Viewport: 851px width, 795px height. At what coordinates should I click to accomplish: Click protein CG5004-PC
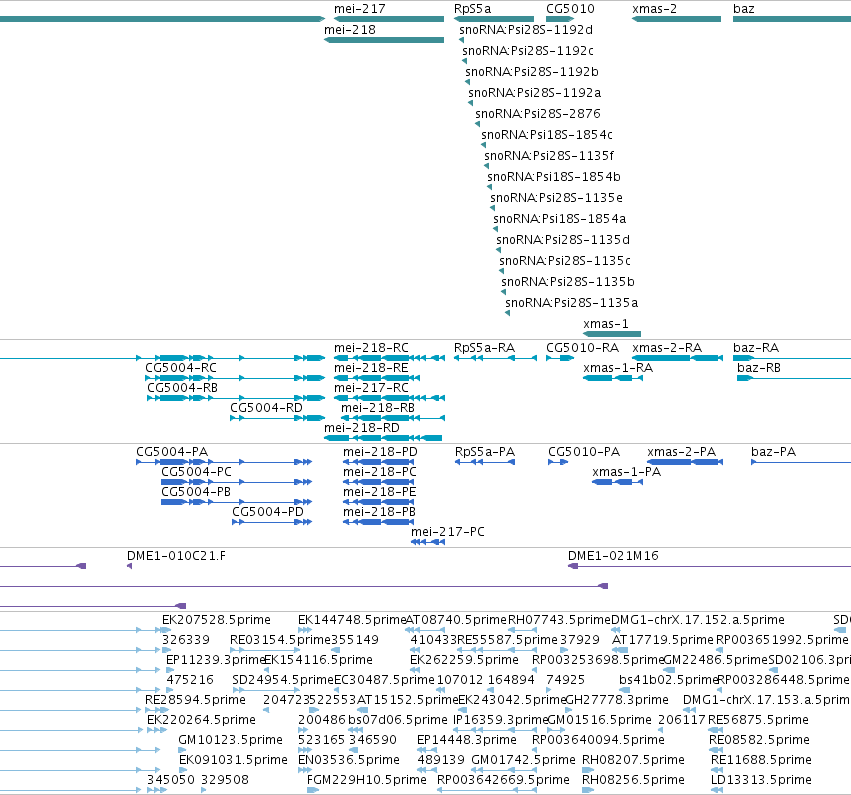196,472
